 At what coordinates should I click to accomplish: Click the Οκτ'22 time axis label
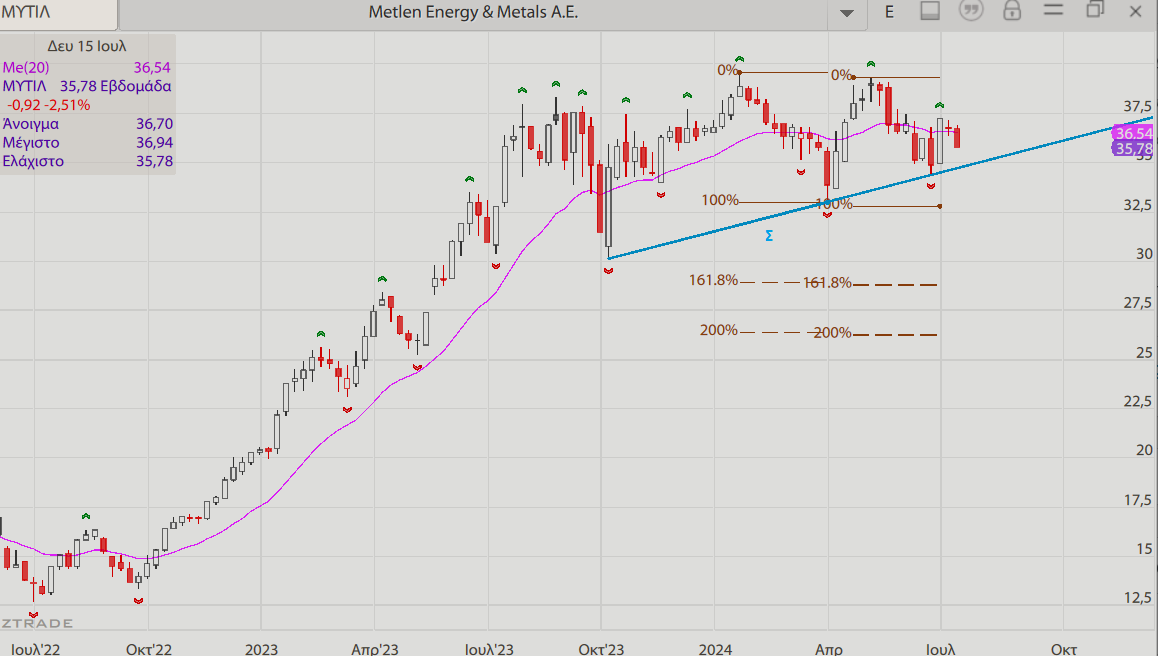[x=148, y=649]
